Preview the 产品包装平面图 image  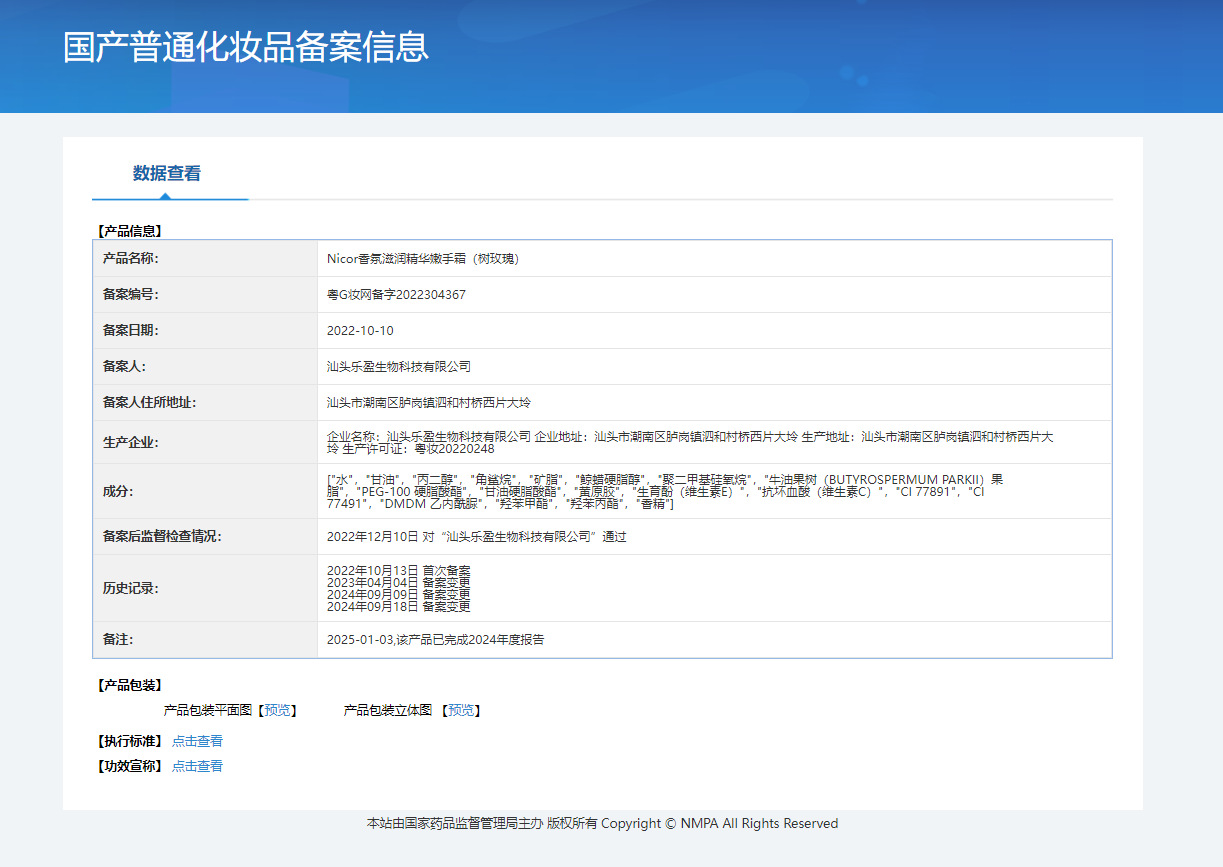(277, 710)
